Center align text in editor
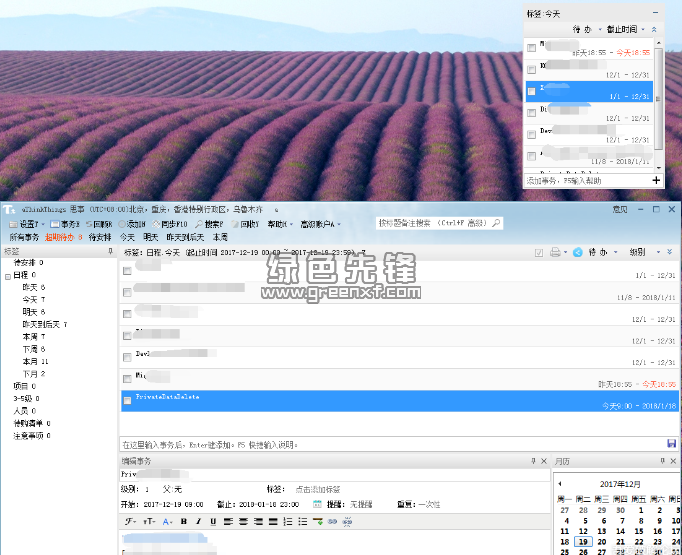 click(x=243, y=522)
